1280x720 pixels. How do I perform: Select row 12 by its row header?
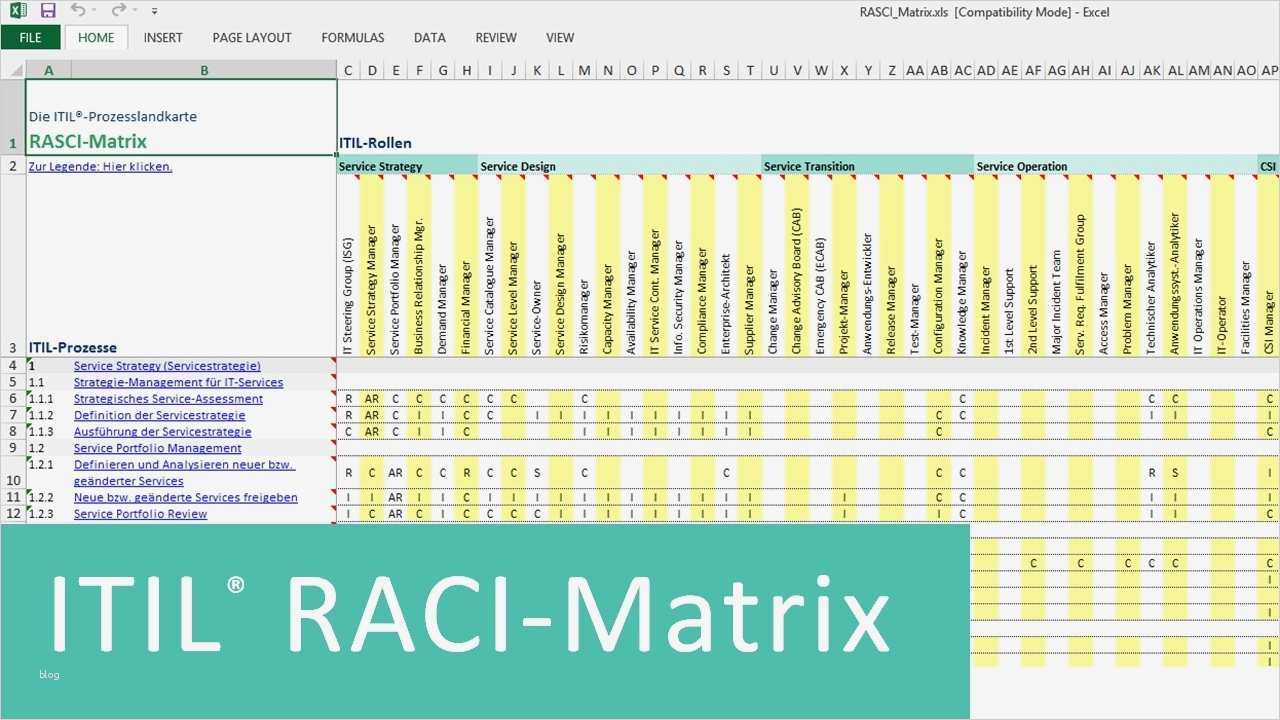[x=13, y=514]
